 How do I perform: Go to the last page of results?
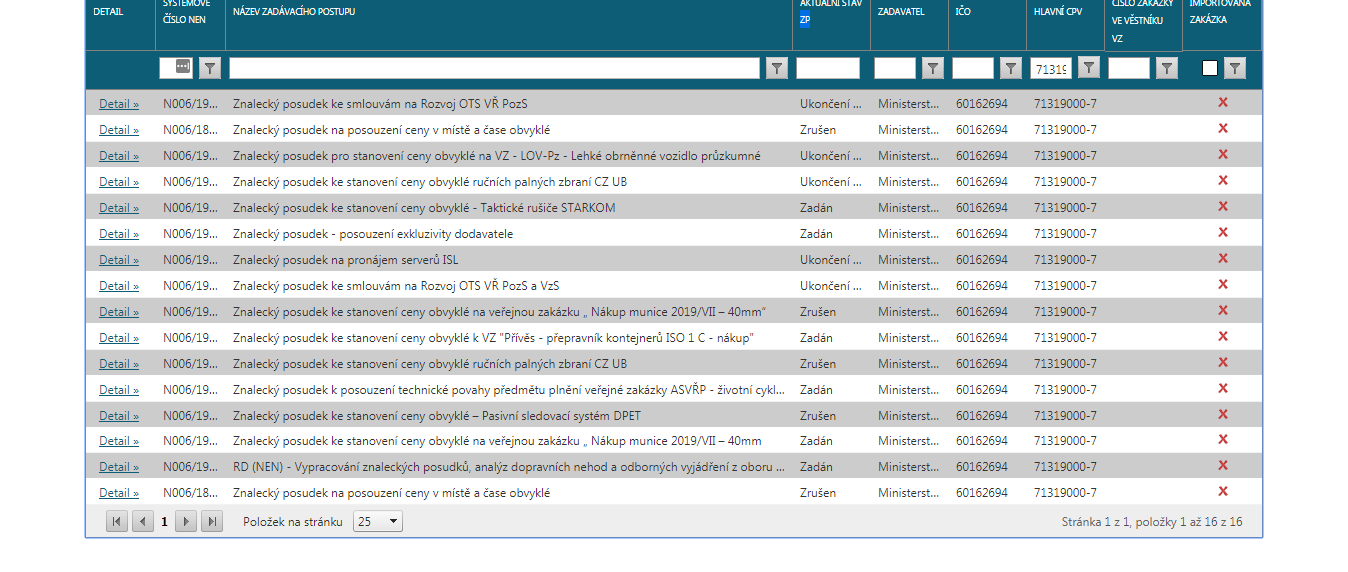click(211, 521)
